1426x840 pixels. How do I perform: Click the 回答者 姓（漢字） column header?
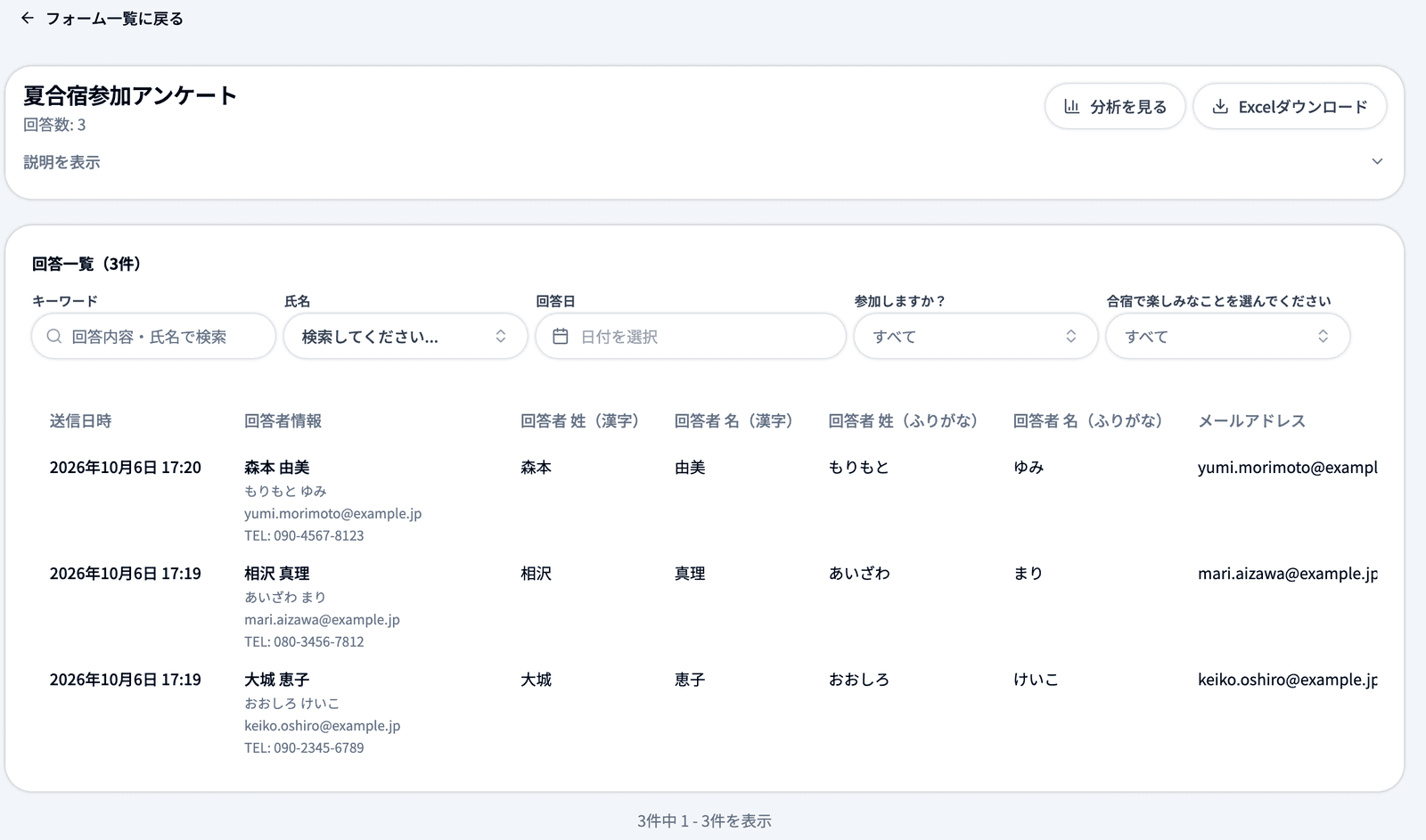(x=580, y=420)
